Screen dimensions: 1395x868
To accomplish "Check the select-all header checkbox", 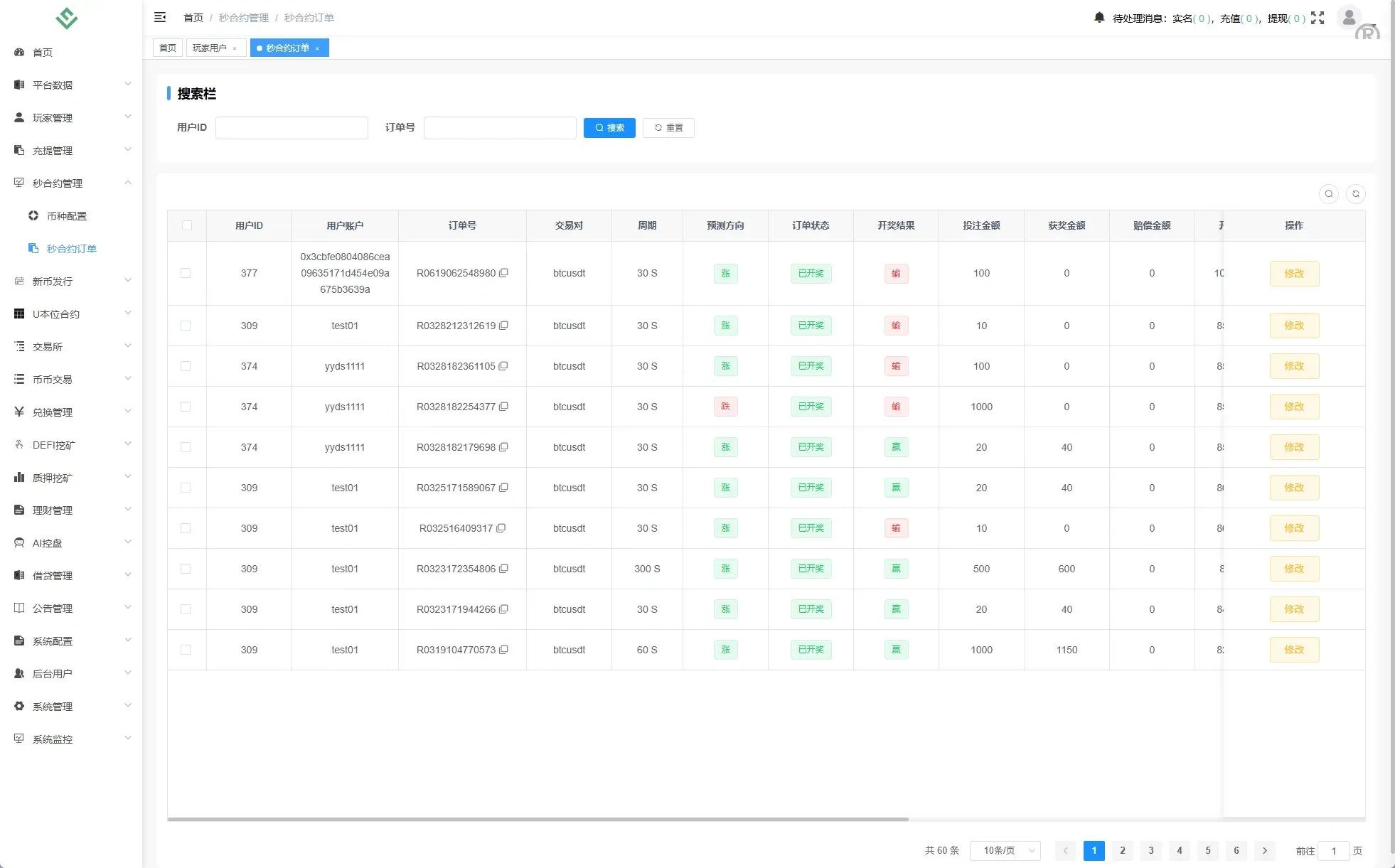I will pyautogui.click(x=187, y=225).
